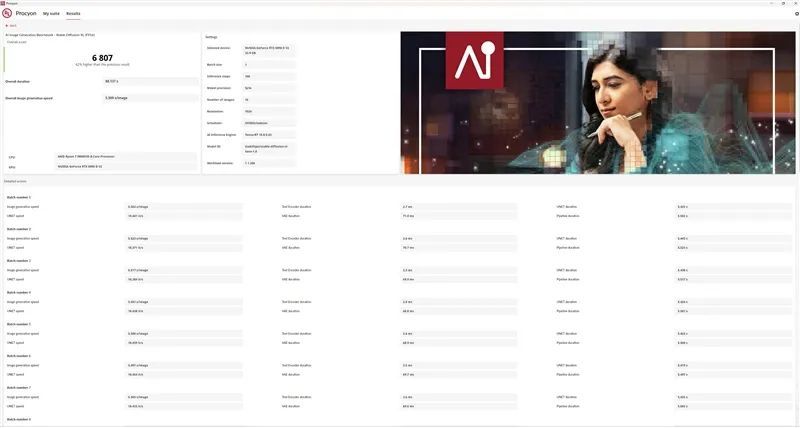
Task: Click the Batch number 5 heading
Action: point(19,324)
